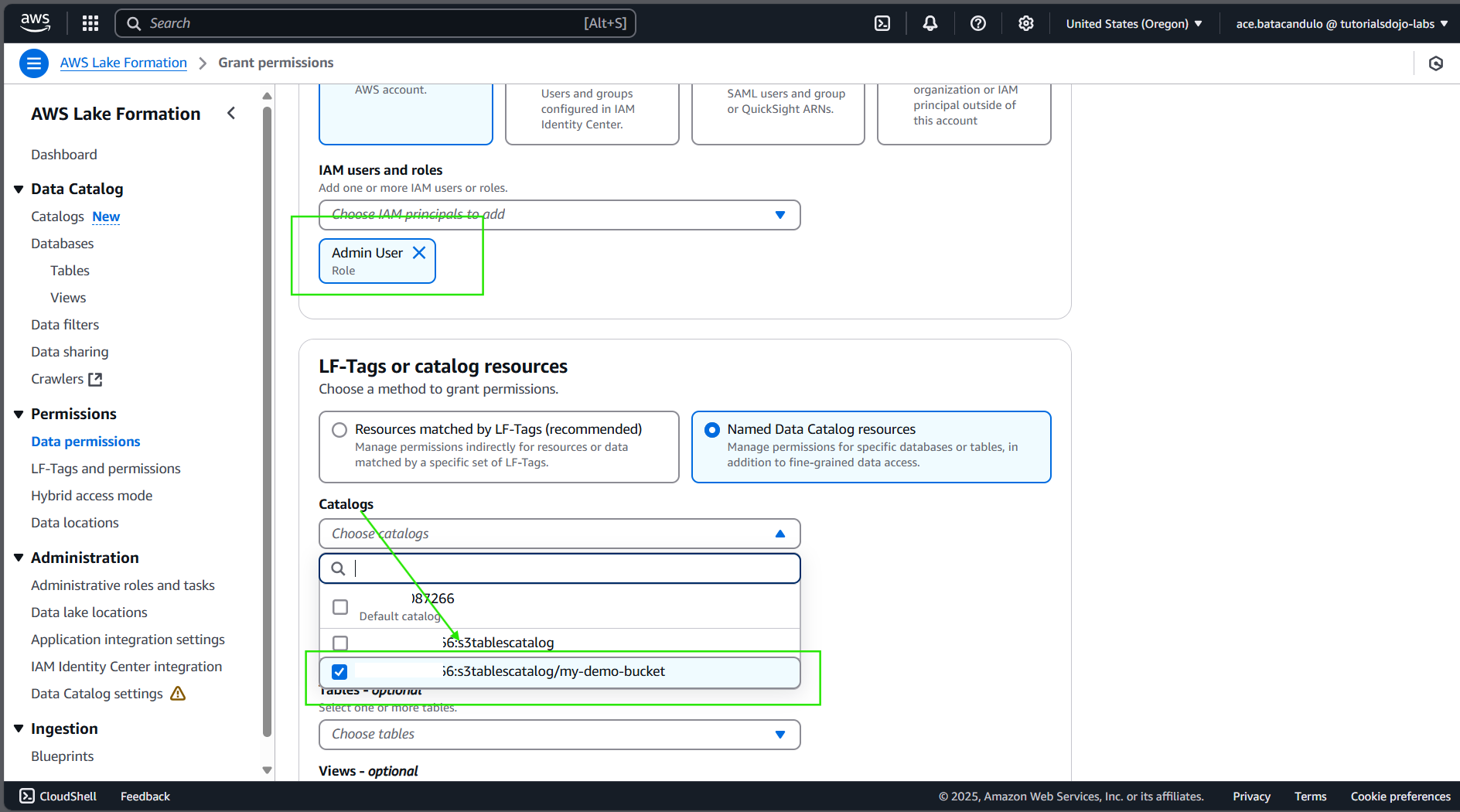Image resolution: width=1460 pixels, height=812 pixels.
Task: Open Data sharing in sidebar
Action: [x=70, y=352]
